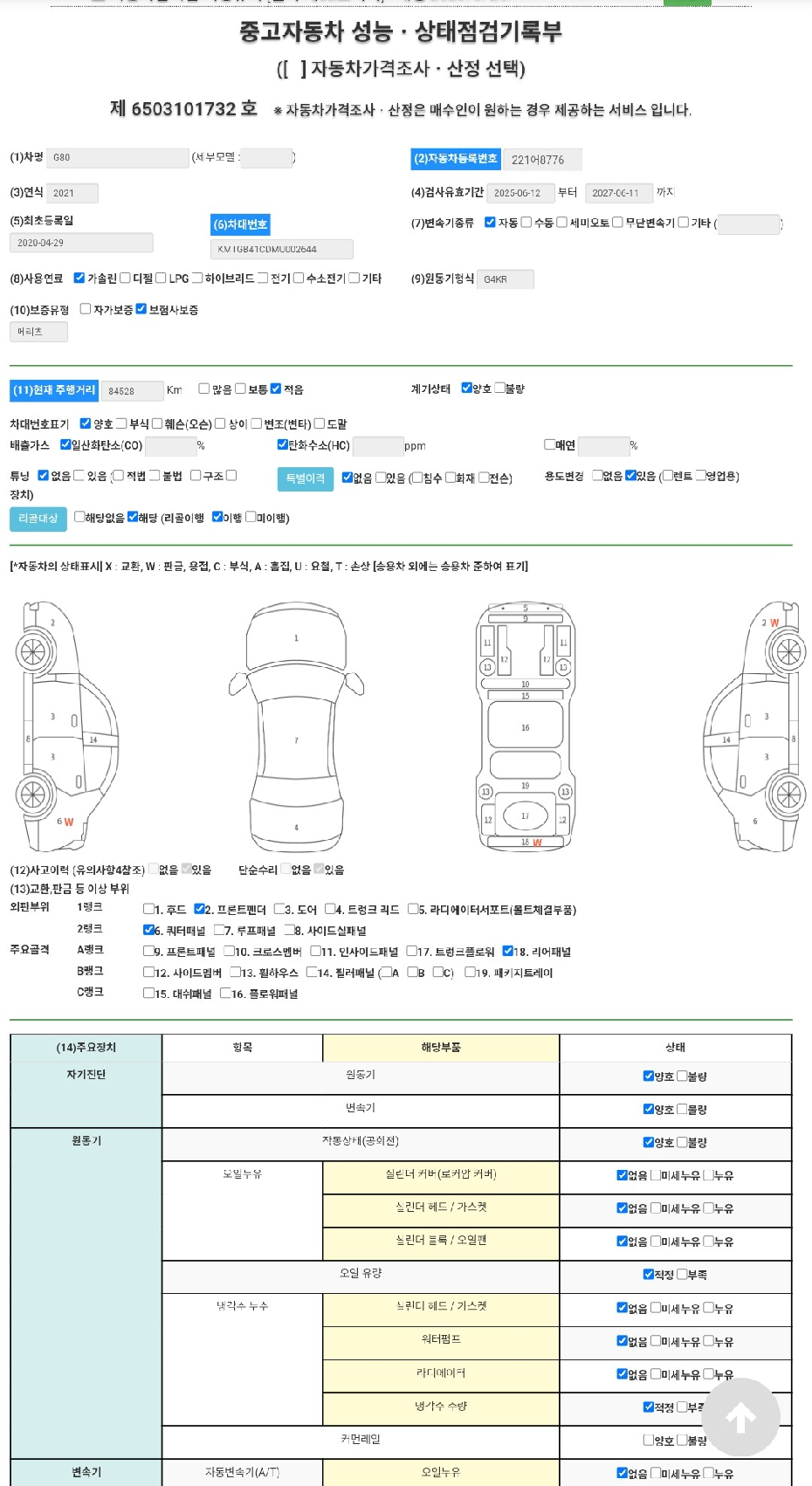812x1486 pixels.
Task: Check the 하이브리드 fuel checkbox
Action: point(197,279)
